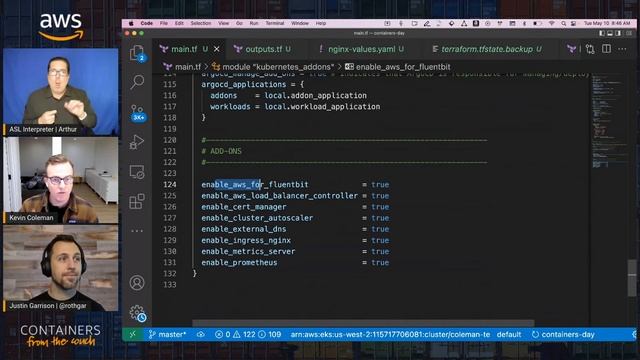
Task: Open the Accounts menu icon
Action: (137, 282)
